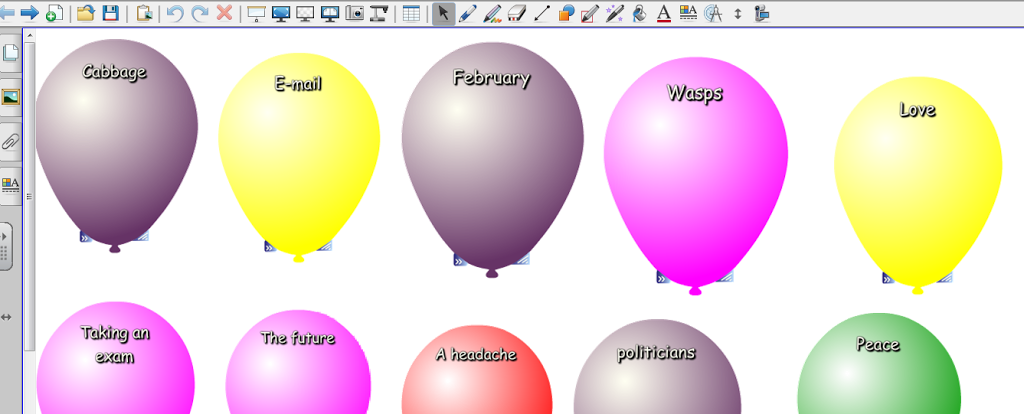Screen dimensions: 1024x414
Task: Open dual page display
Action: click(330, 13)
